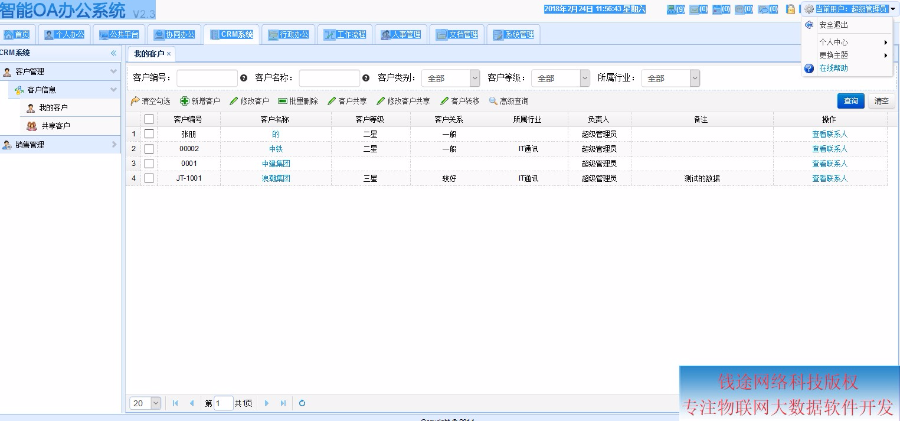Click the 安全退出 logout icon
The height and width of the screenshot is (421, 900).
[x=809, y=25]
